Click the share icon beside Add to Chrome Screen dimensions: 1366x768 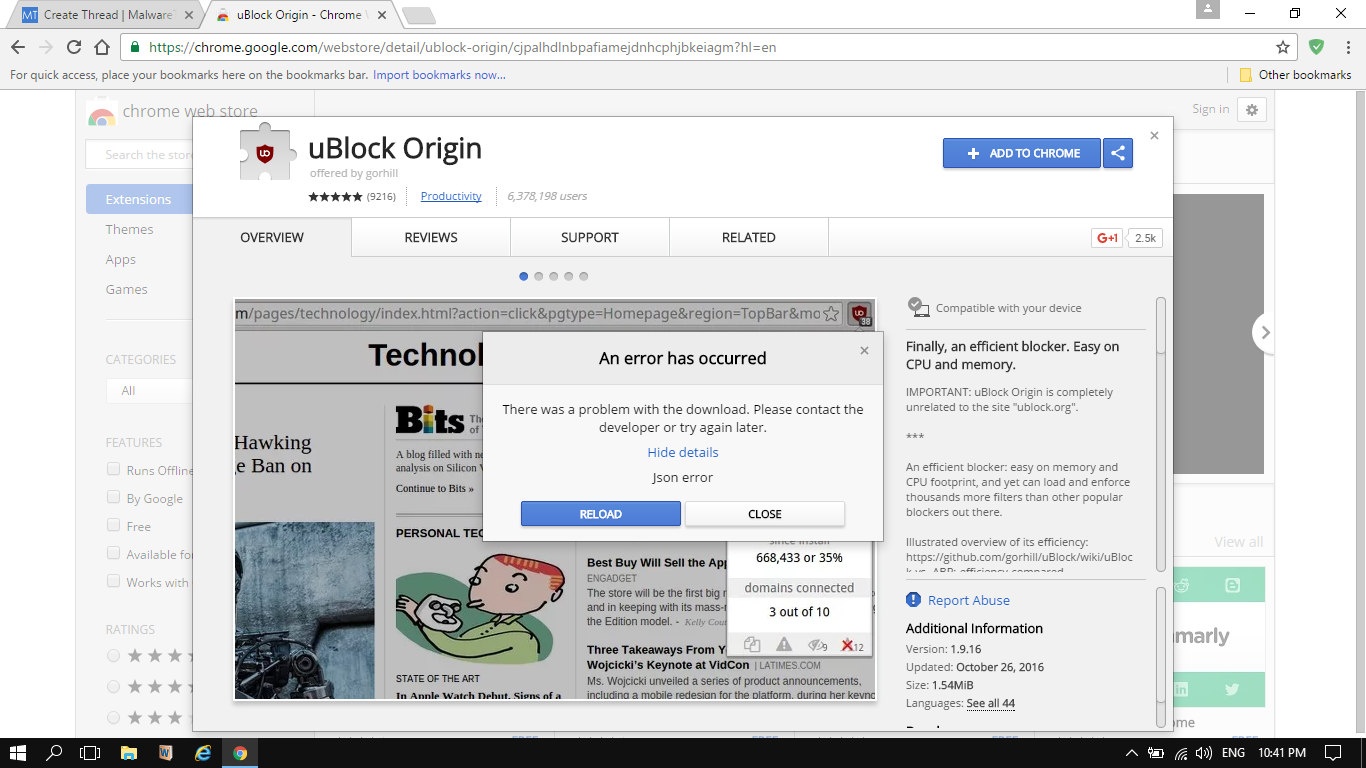pos(1118,153)
